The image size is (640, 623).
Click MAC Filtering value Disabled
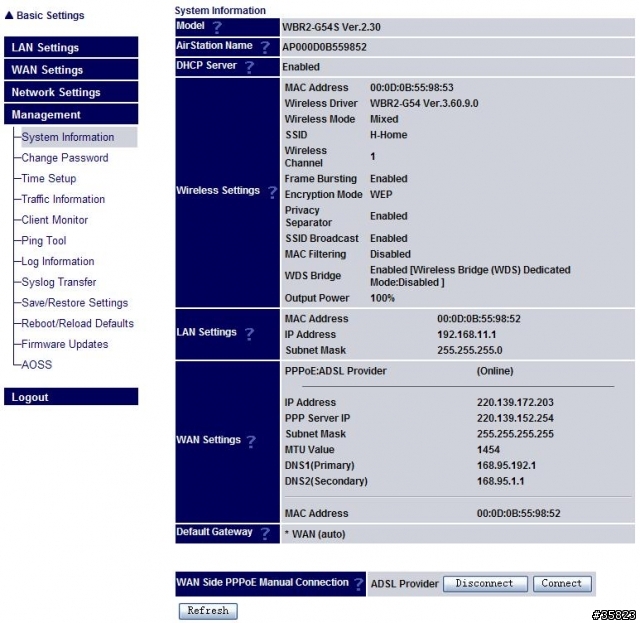coord(390,254)
